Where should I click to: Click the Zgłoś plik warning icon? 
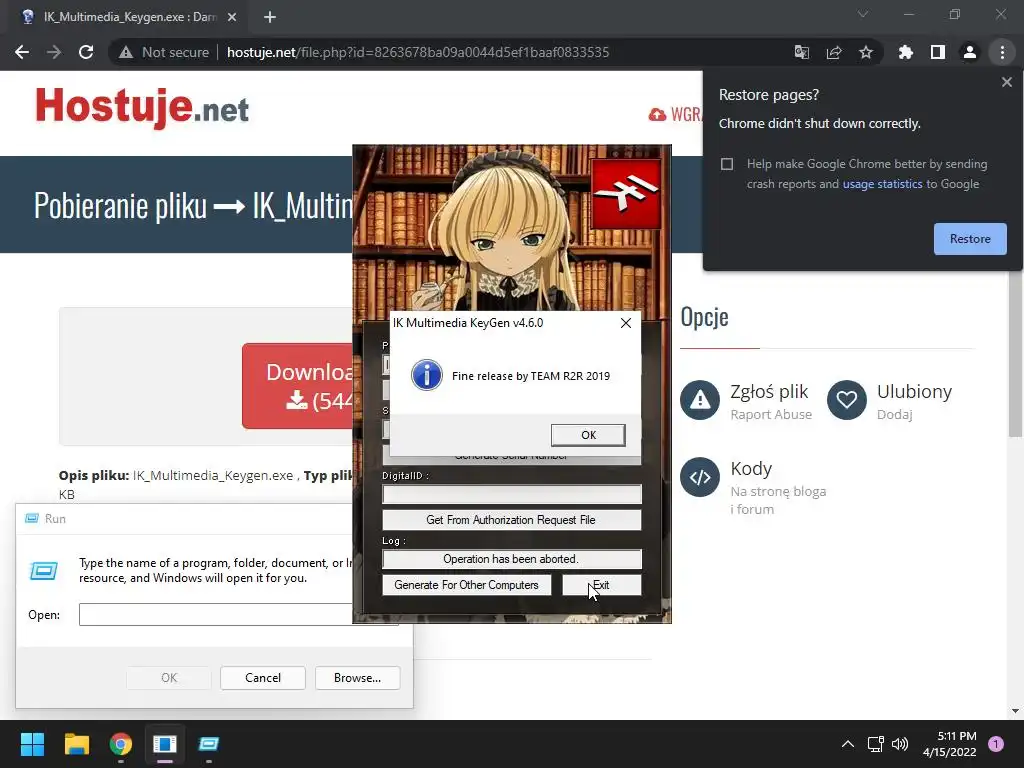(x=699, y=400)
